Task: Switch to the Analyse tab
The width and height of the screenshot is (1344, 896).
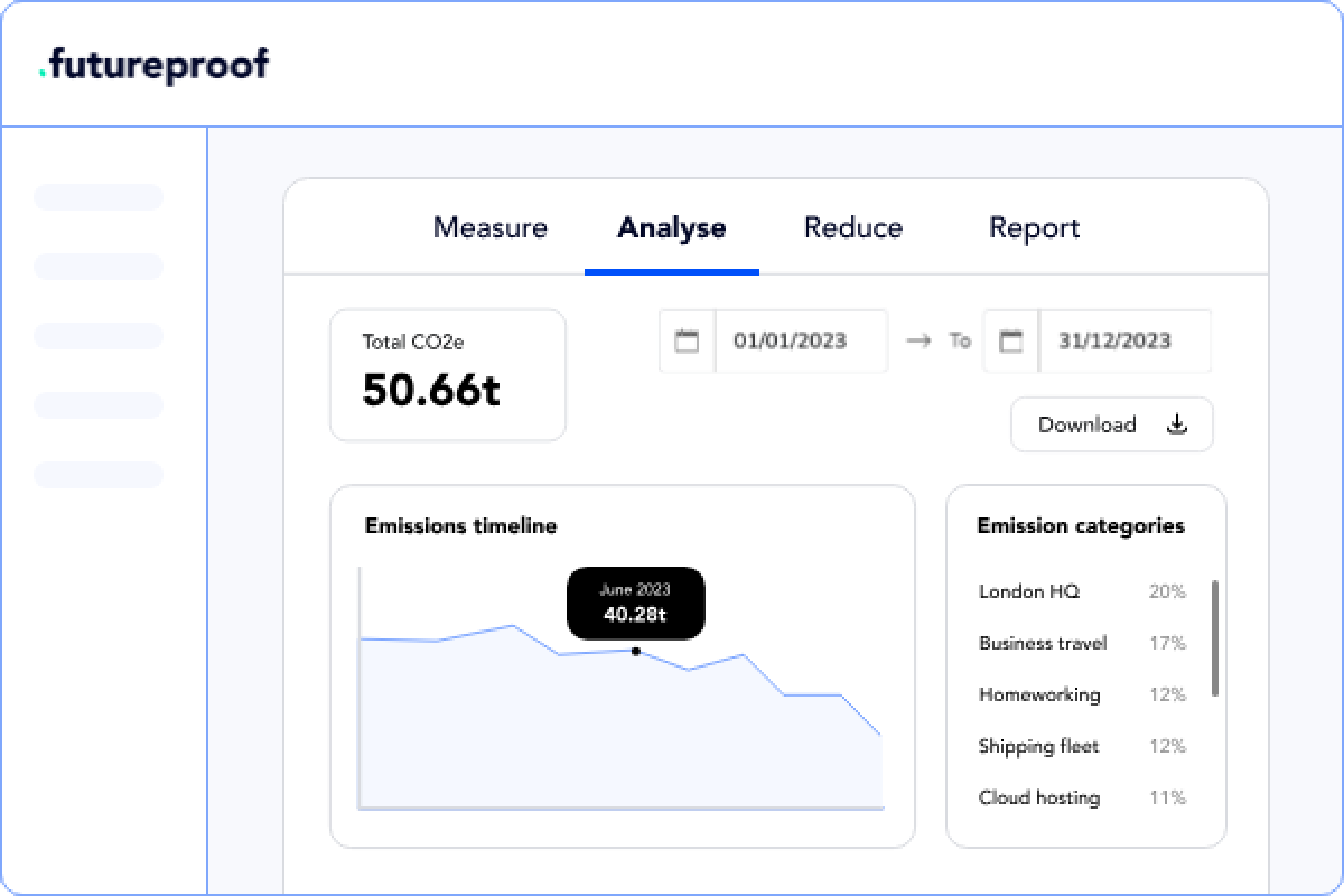Action: pos(671,228)
